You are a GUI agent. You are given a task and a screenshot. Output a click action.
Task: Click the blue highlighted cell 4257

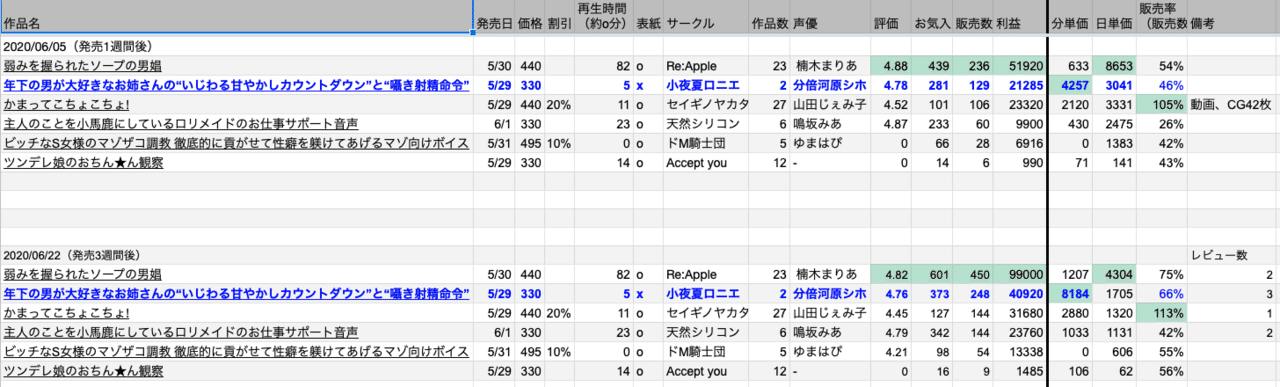pyautogui.click(x=1070, y=84)
